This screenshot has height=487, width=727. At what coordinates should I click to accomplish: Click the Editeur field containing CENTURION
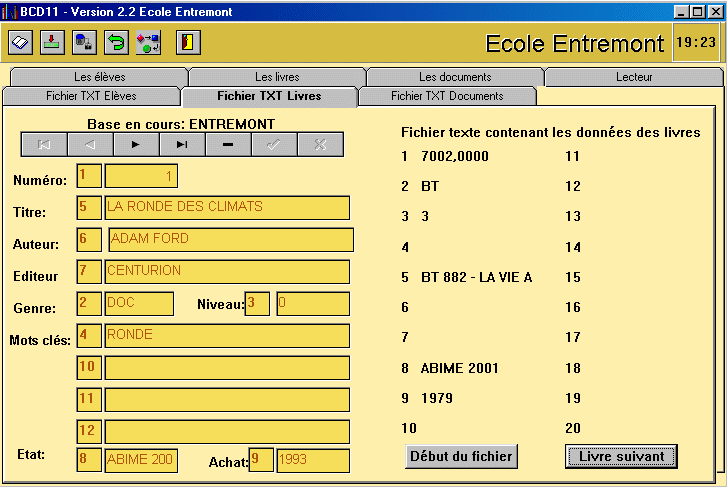[x=226, y=271]
